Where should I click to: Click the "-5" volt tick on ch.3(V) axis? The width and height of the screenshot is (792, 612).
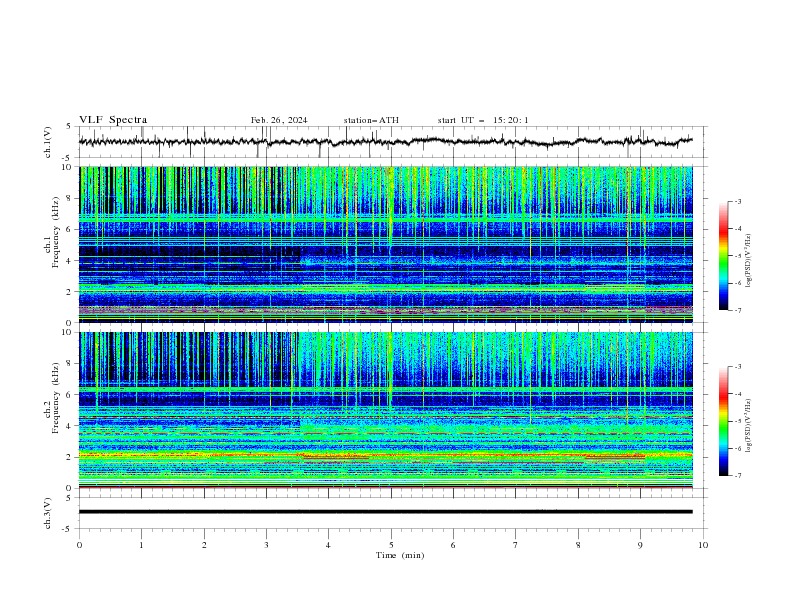68,529
